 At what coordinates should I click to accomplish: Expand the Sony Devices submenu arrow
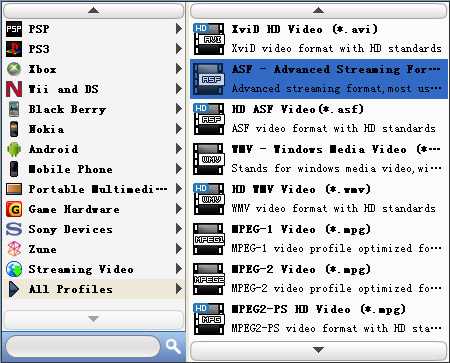click(179, 229)
